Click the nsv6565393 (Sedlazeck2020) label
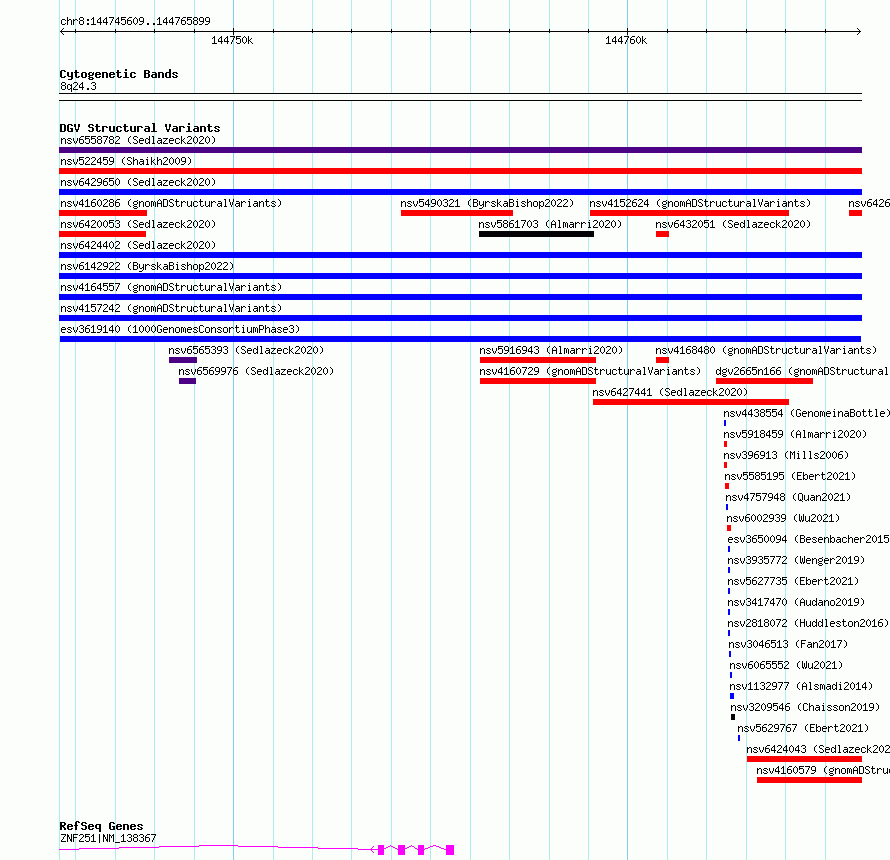The height and width of the screenshot is (860, 890). click(246, 350)
